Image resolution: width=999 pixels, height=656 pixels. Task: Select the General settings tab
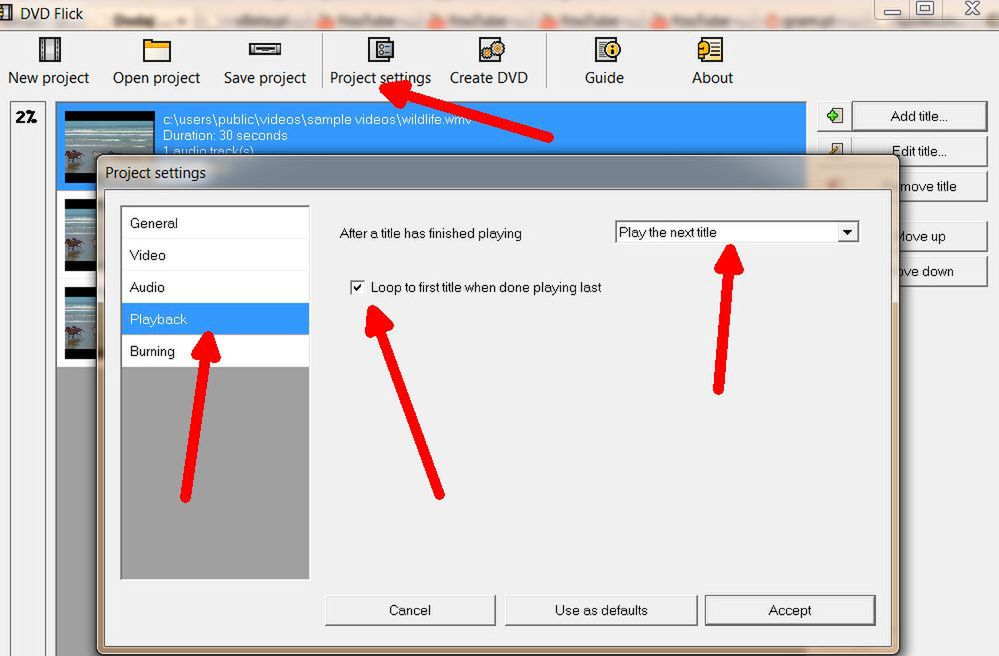pos(215,223)
